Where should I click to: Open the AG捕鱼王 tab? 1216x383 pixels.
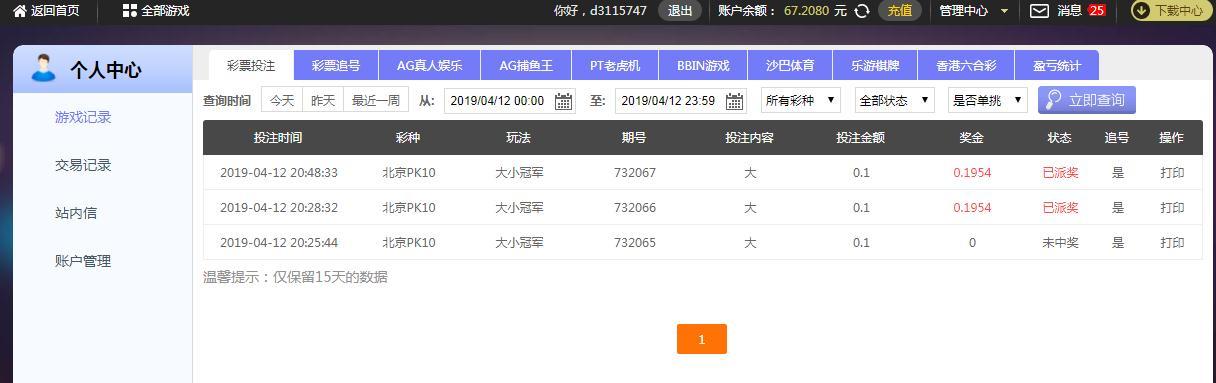526,66
